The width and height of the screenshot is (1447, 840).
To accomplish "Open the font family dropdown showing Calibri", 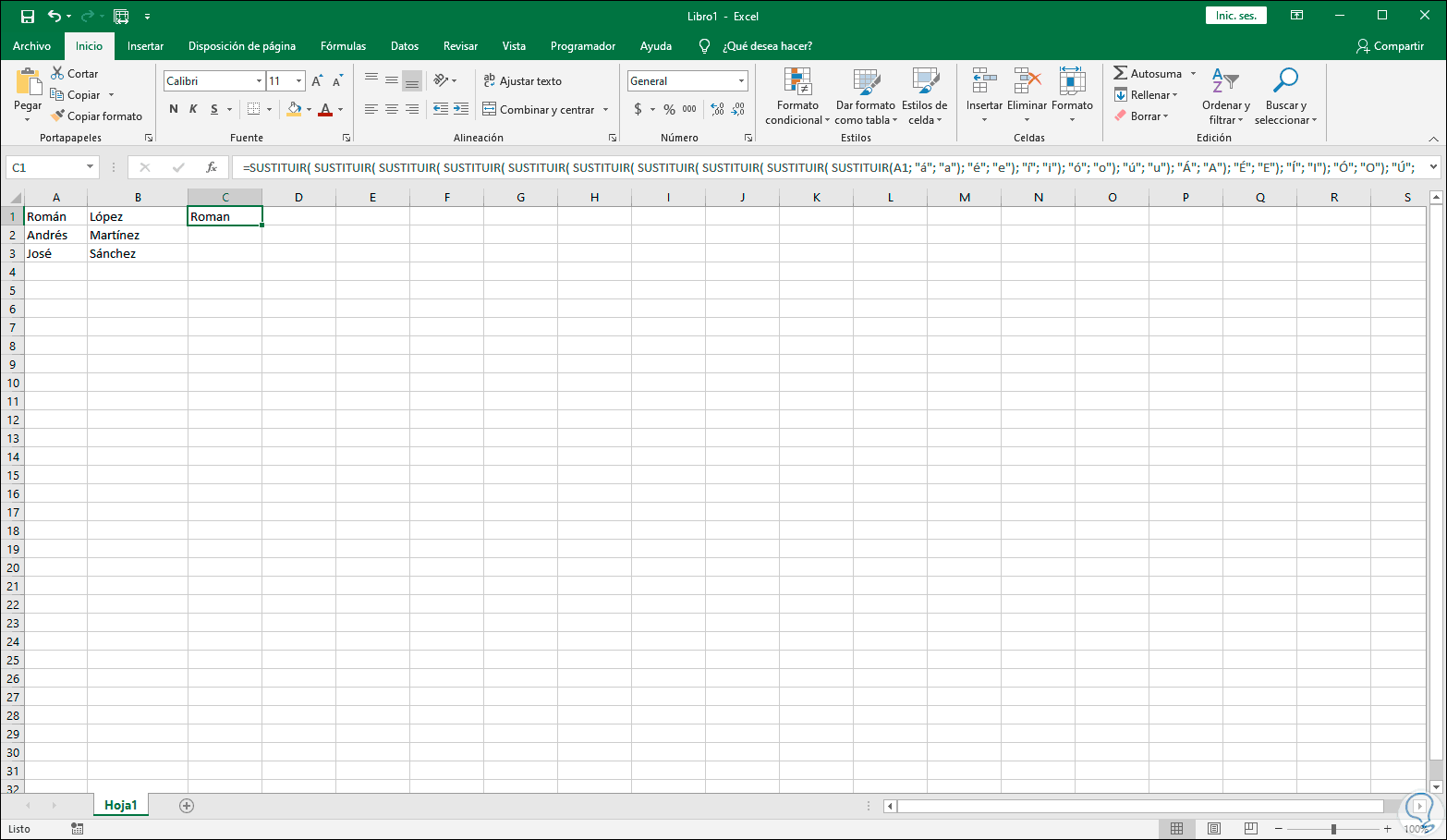I will [259, 80].
